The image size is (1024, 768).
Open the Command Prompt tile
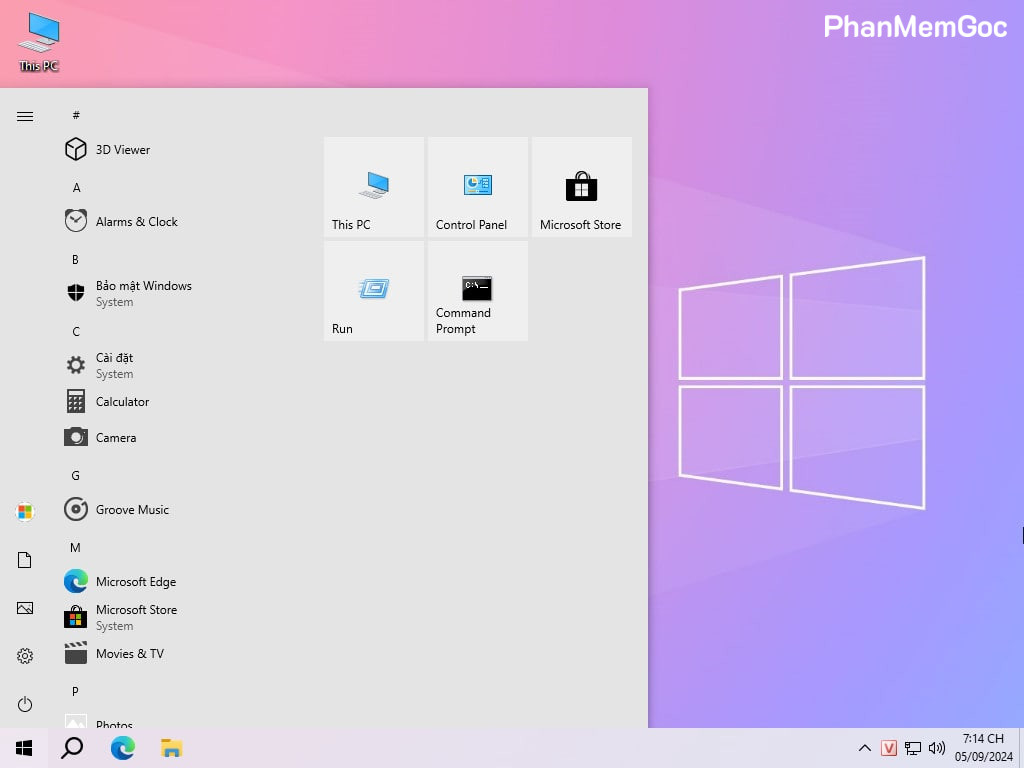[477, 291]
